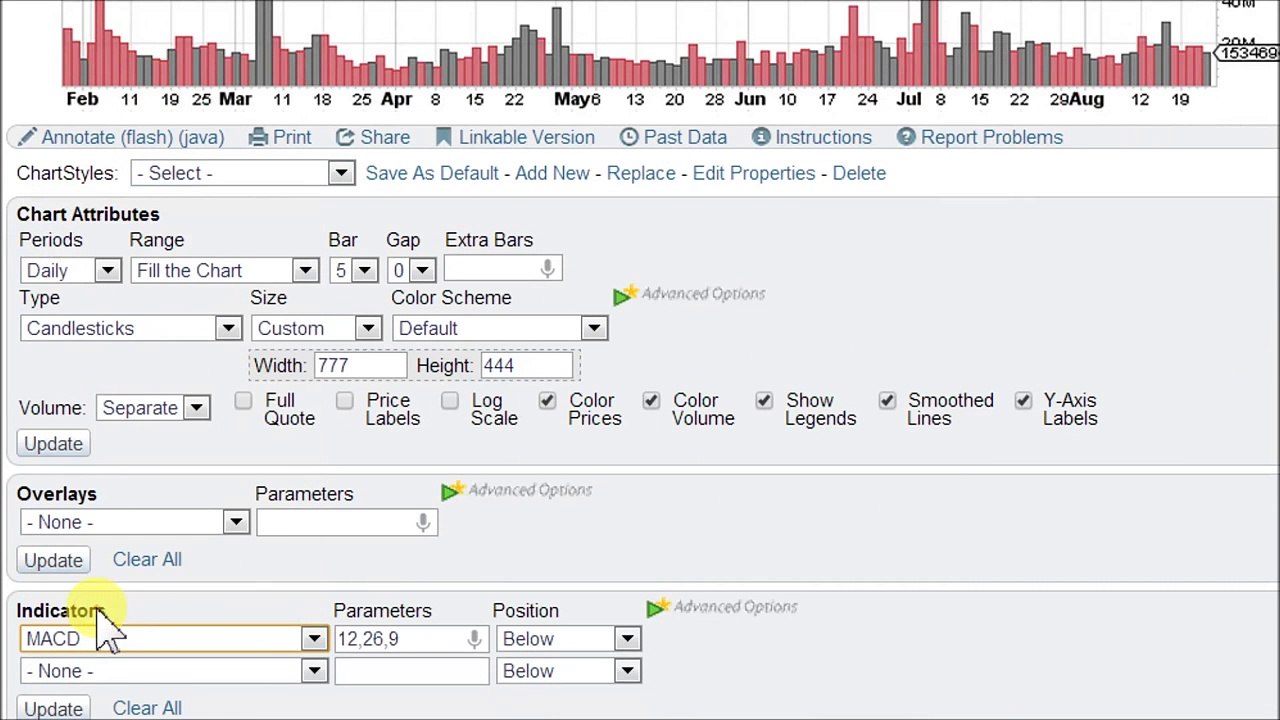Toggle the Y-Axis Labels checkbox

pyautogui.click(x=1023, y=401)
